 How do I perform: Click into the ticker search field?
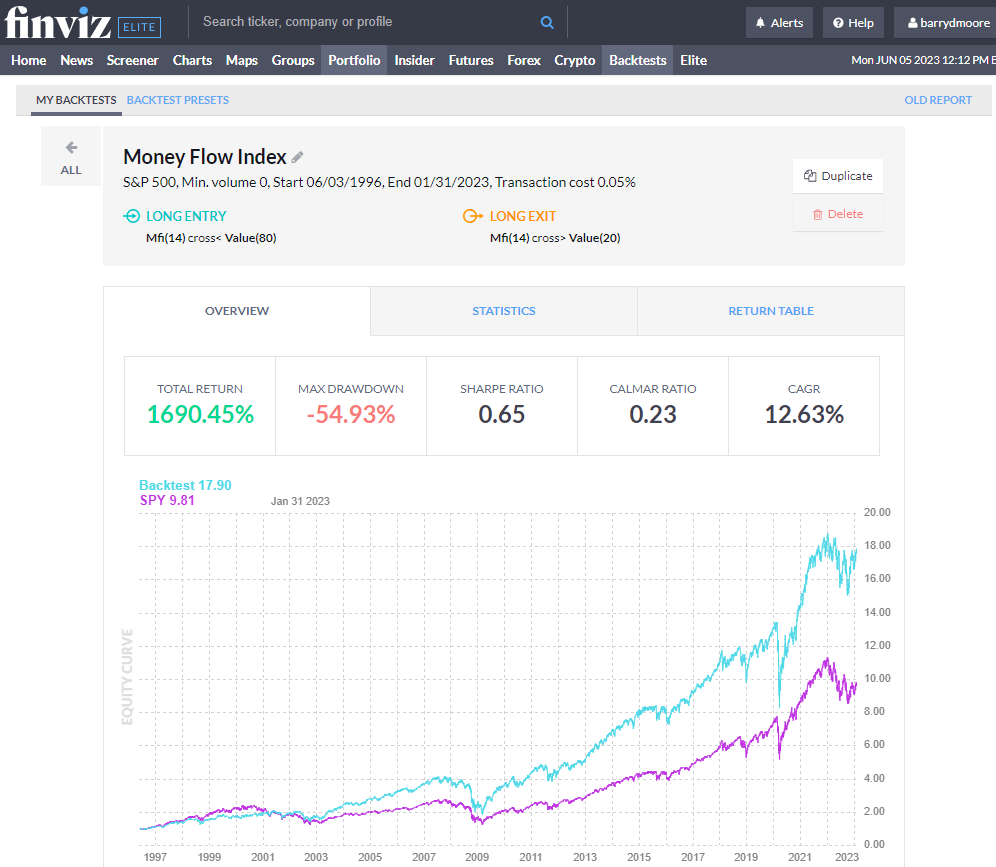point(365,22)
